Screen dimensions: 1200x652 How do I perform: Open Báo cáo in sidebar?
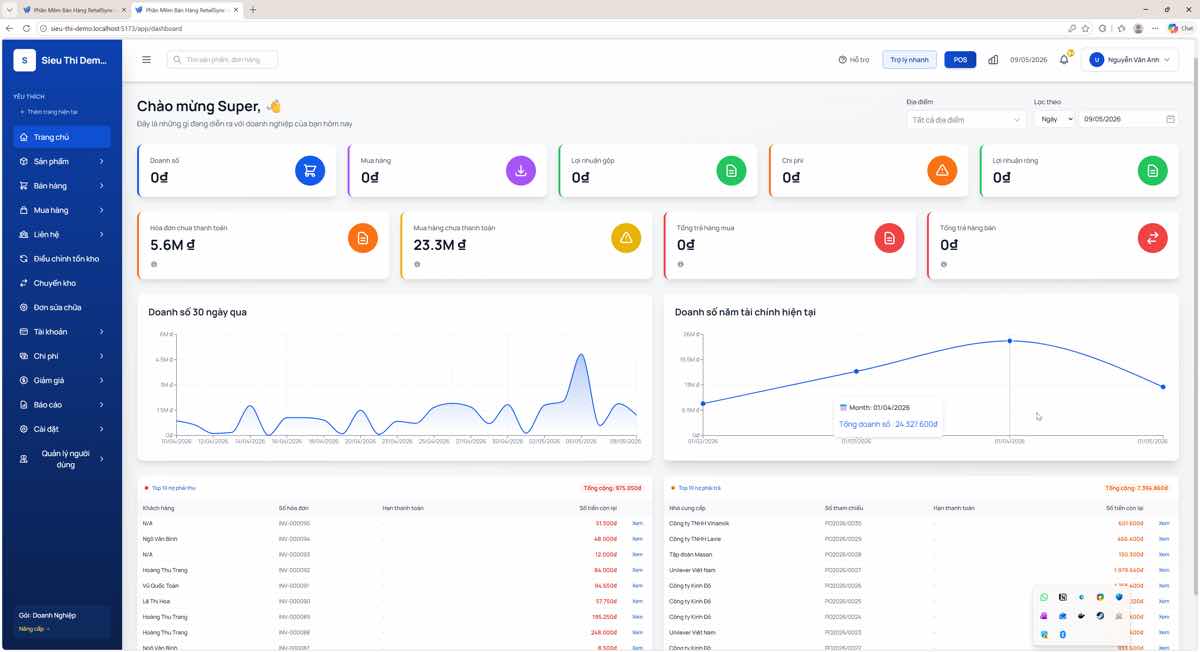[62, 404]
